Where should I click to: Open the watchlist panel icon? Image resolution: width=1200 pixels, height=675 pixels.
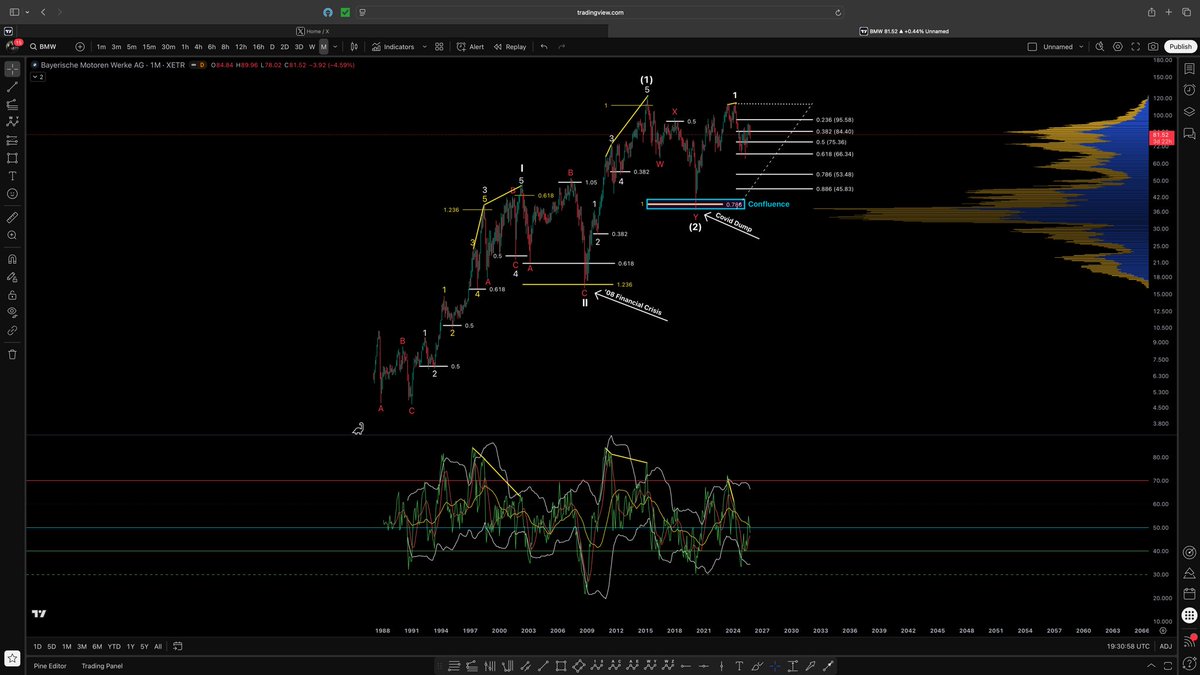point(1189,70)
